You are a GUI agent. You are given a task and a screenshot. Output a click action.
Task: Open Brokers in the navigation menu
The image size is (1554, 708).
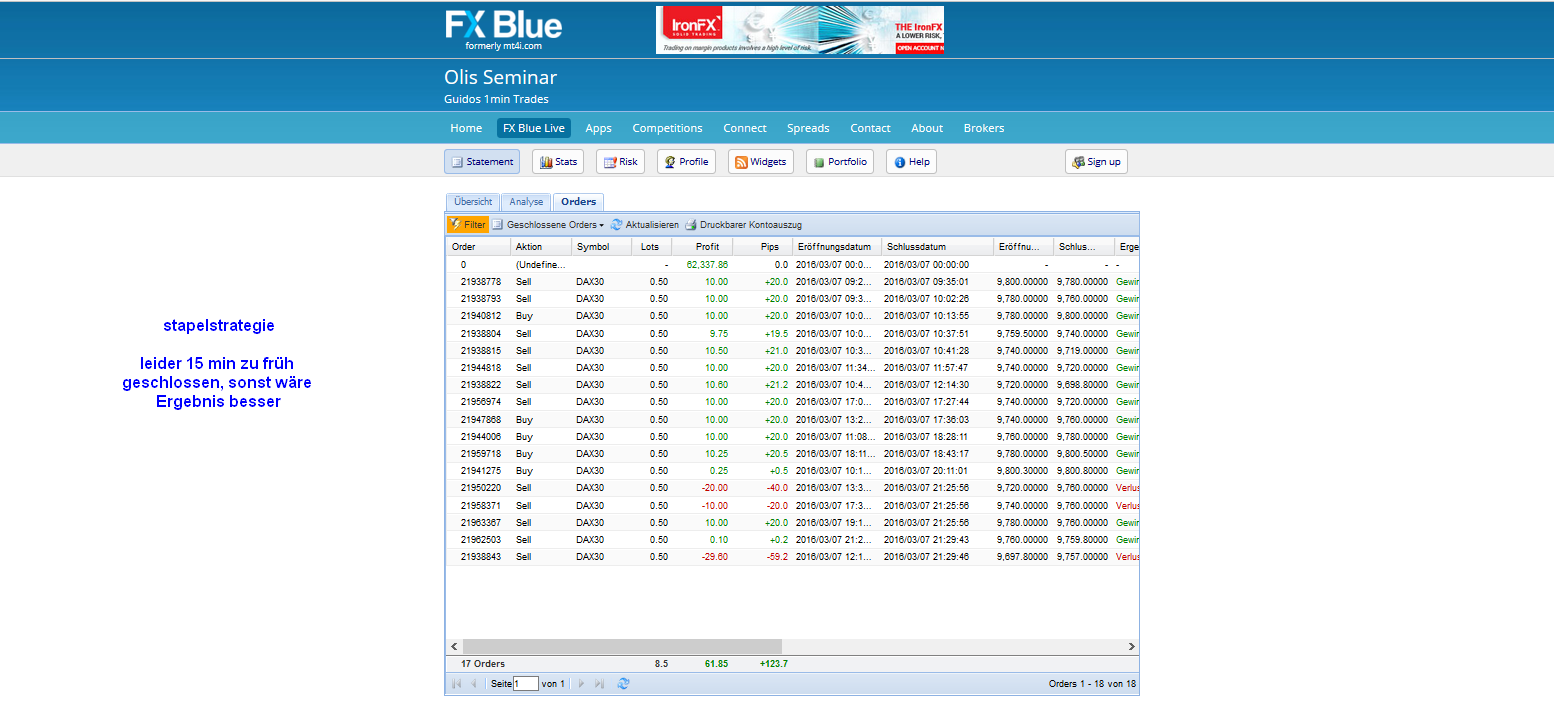click(x=983, y=128)
